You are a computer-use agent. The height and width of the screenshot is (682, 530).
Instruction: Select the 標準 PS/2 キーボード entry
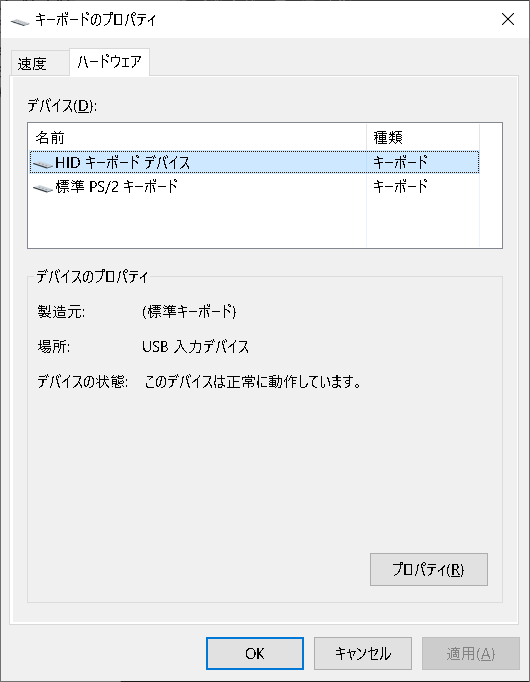tap(254, 187)
